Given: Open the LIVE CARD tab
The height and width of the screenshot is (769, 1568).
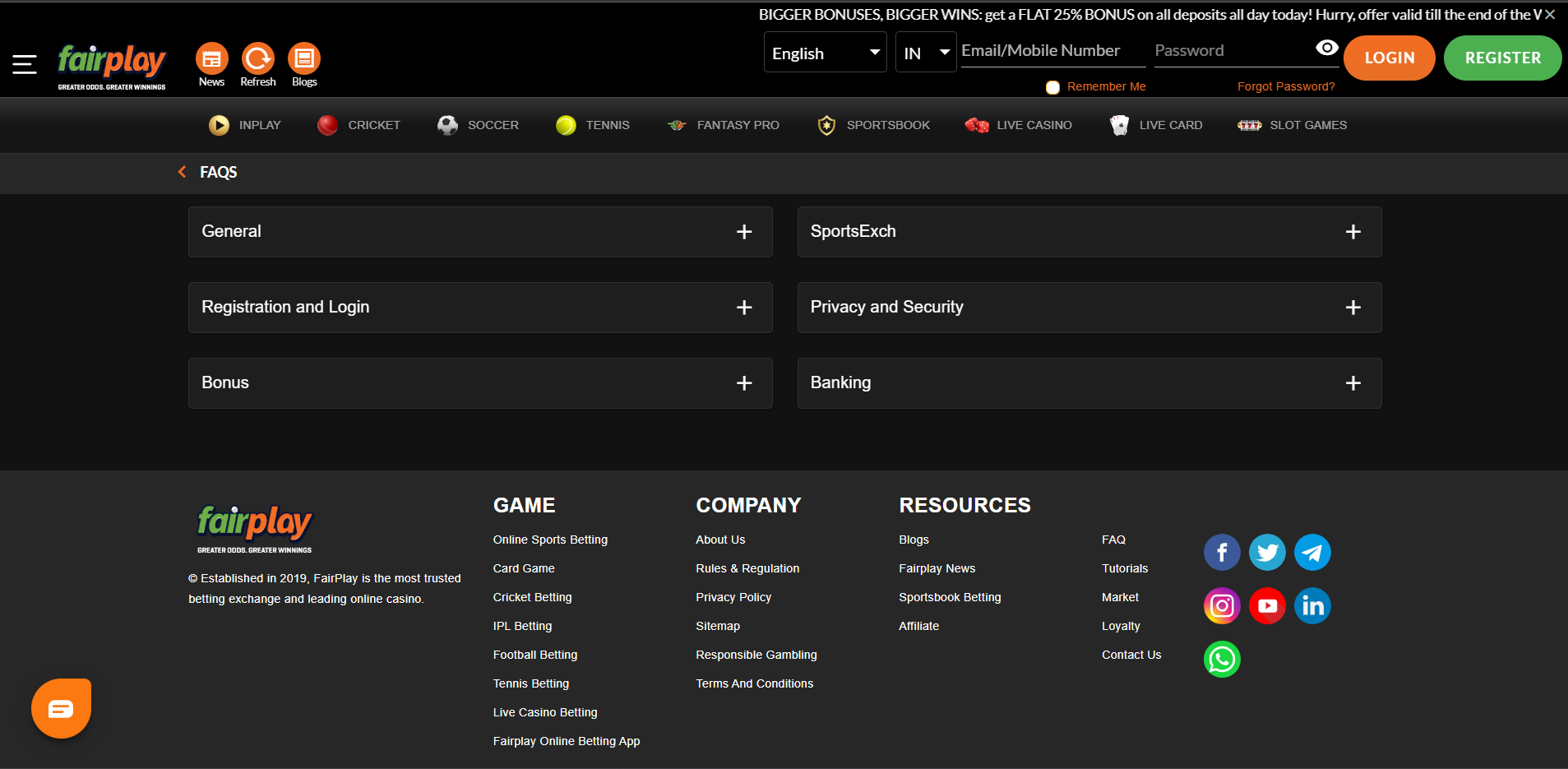Looking at the screenshot, I should click(1156, 125).
